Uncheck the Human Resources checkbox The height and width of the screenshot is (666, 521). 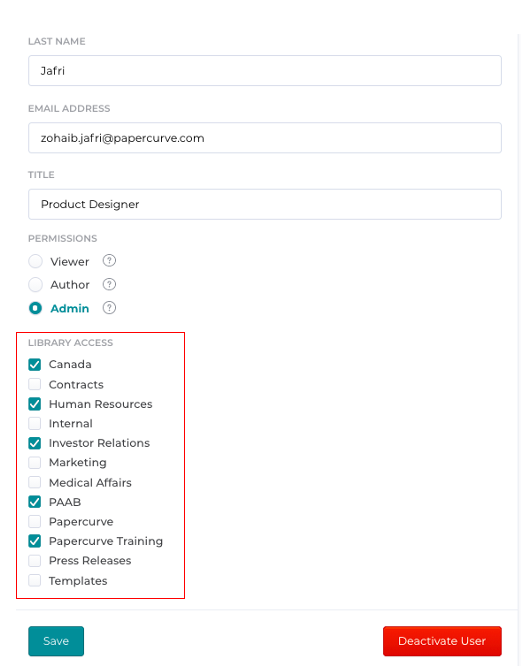(35, 404)
